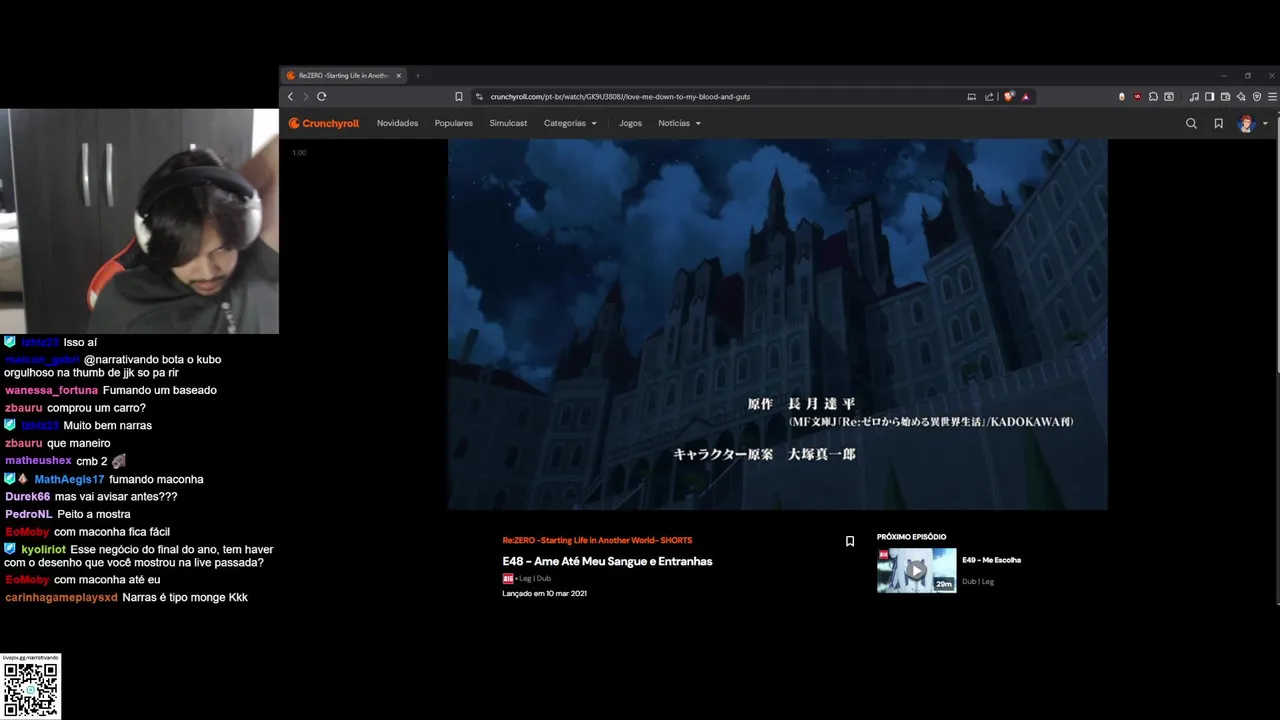1280x720 pixels.
Task: Select the Re:ZERO Starting Life tab
Action: [x=343, y=75]
